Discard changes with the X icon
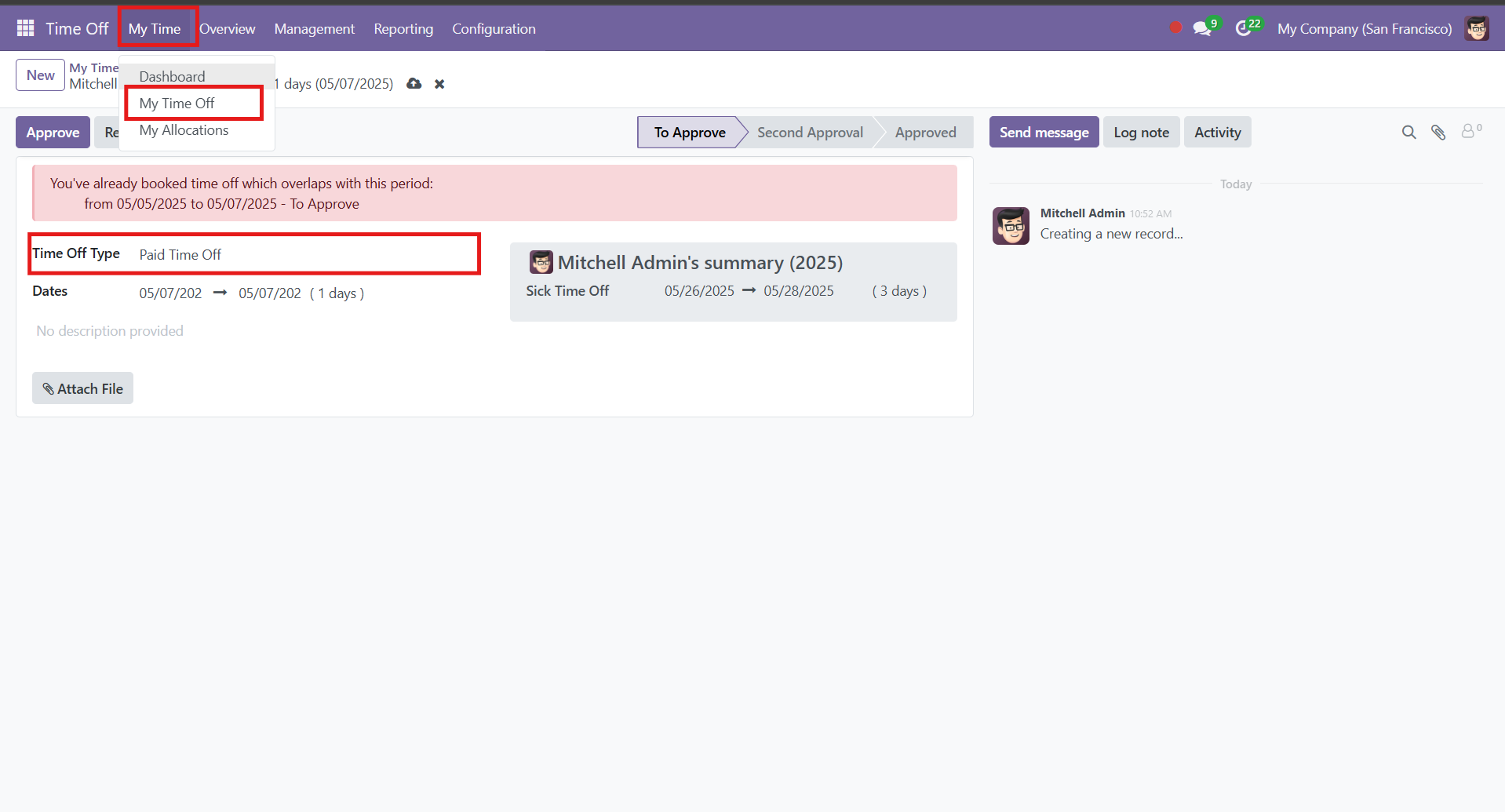Viewport: 1505px width, 812px height. (439, 84)
